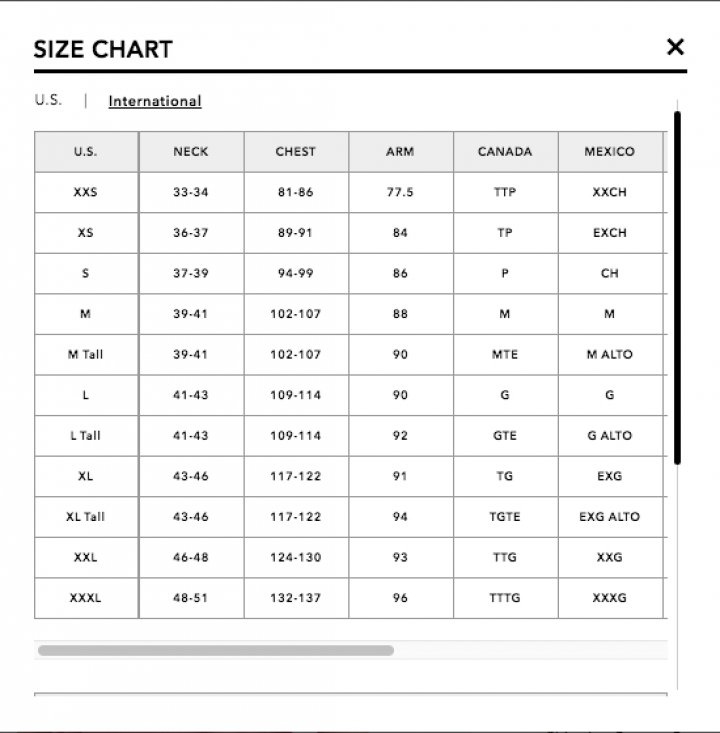
Task: Click the 48-51 neck measurement cell
Action: (x=191, y=598)
